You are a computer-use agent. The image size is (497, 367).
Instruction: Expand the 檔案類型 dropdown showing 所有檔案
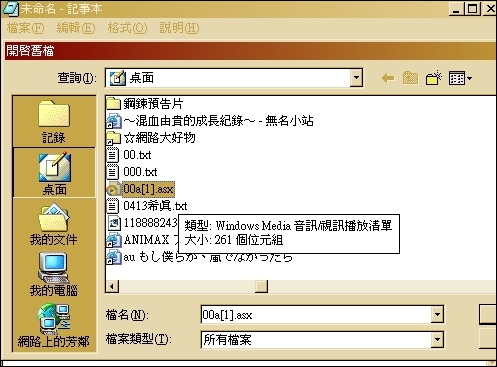pyautogui.click(x=437, y=340)
